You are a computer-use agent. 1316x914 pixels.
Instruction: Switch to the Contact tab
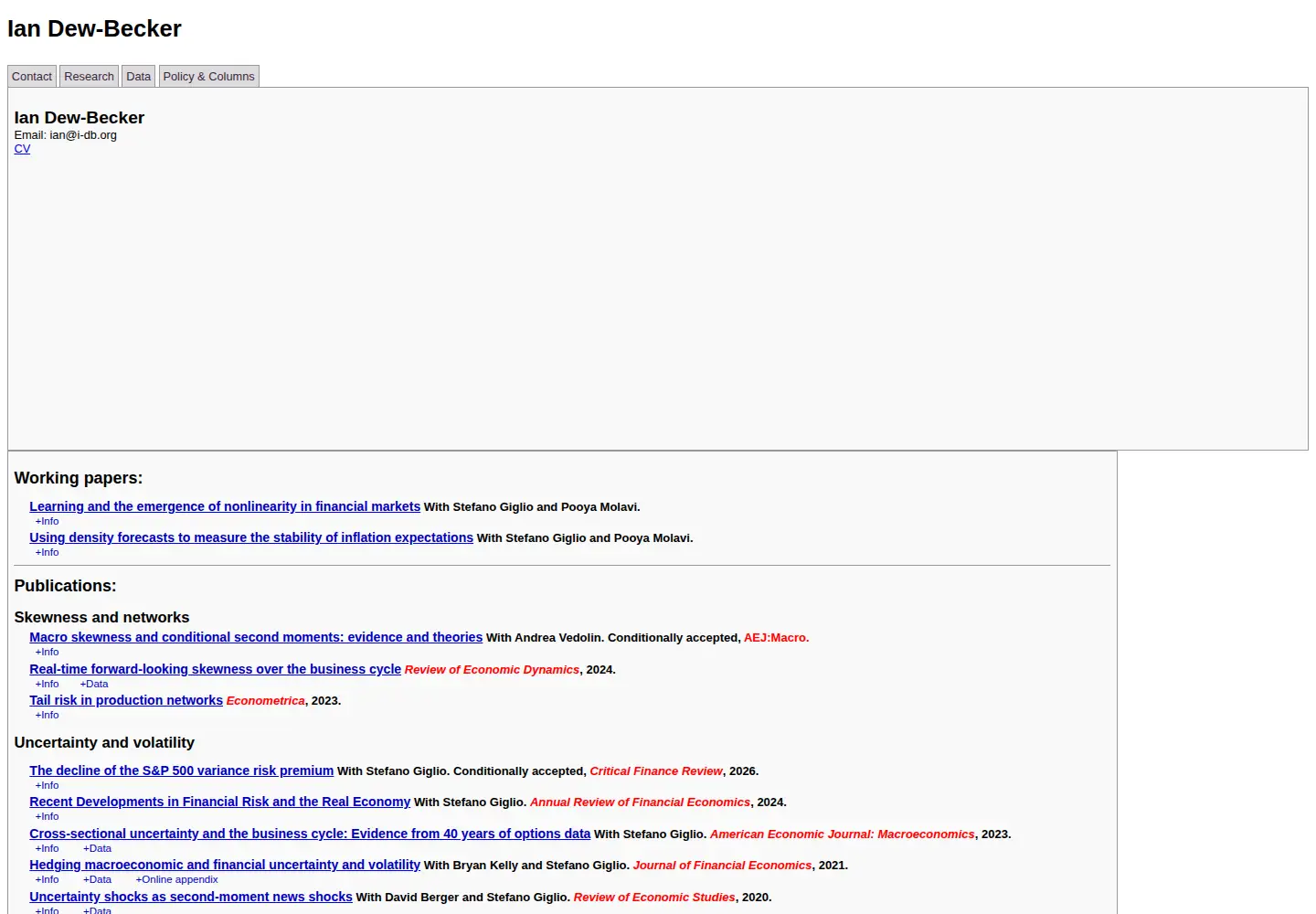tap(32, 76)
